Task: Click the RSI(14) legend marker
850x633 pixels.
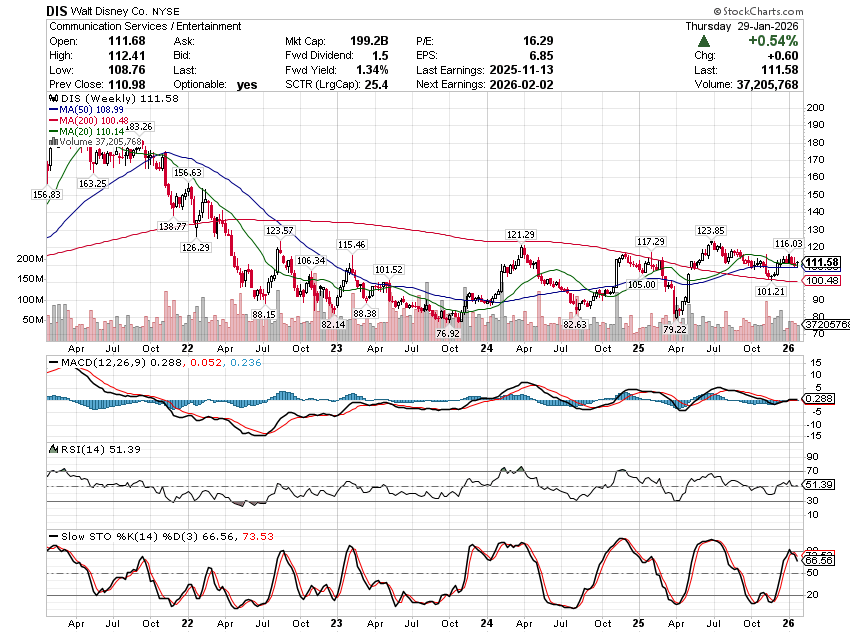Action: [x=52, y=449]
